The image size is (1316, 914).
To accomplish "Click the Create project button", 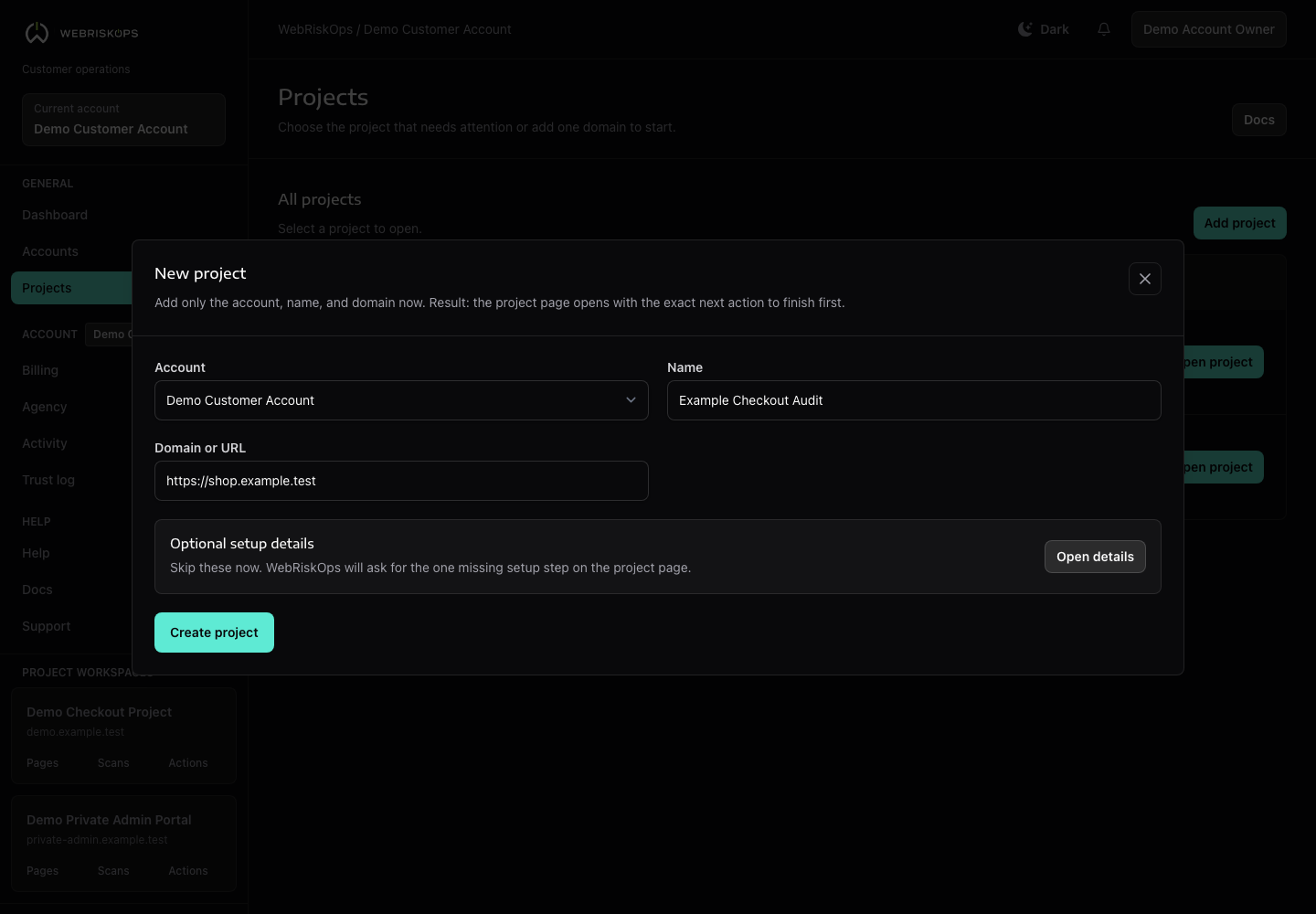I will click(x=214, y=632).
